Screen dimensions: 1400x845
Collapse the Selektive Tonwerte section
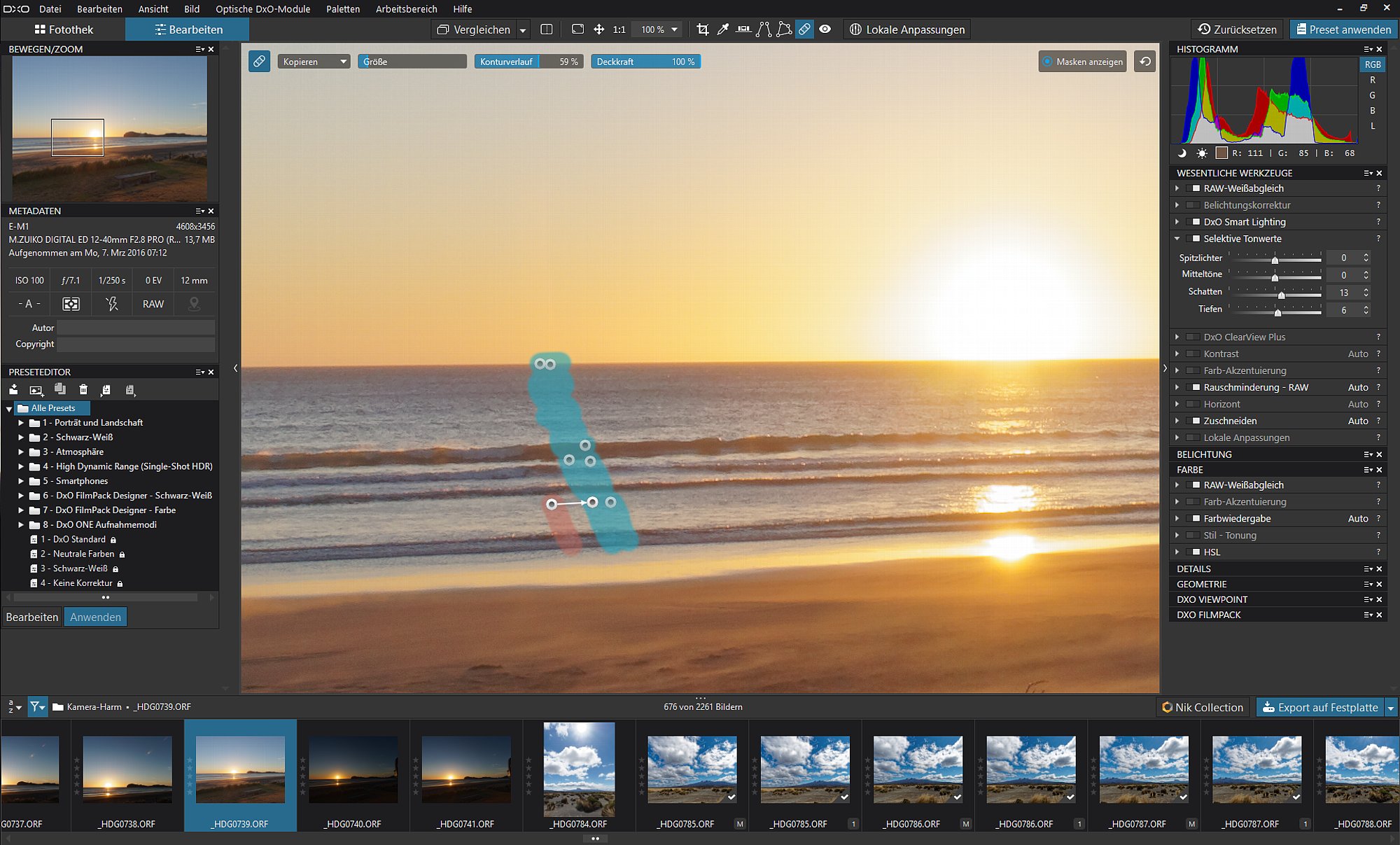click(x=1177, y=239)
